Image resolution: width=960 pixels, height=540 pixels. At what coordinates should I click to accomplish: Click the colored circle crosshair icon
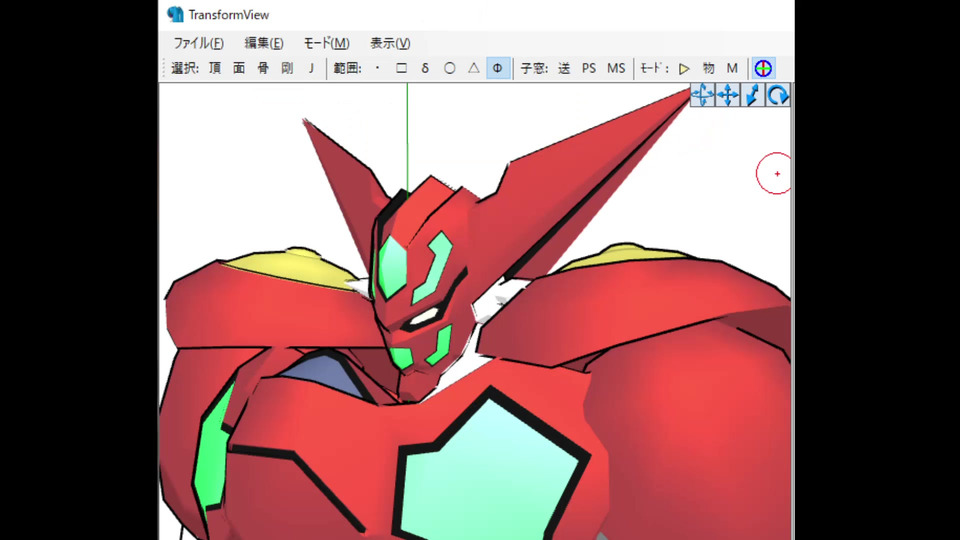pyautogui.click(x=763, y=68)
